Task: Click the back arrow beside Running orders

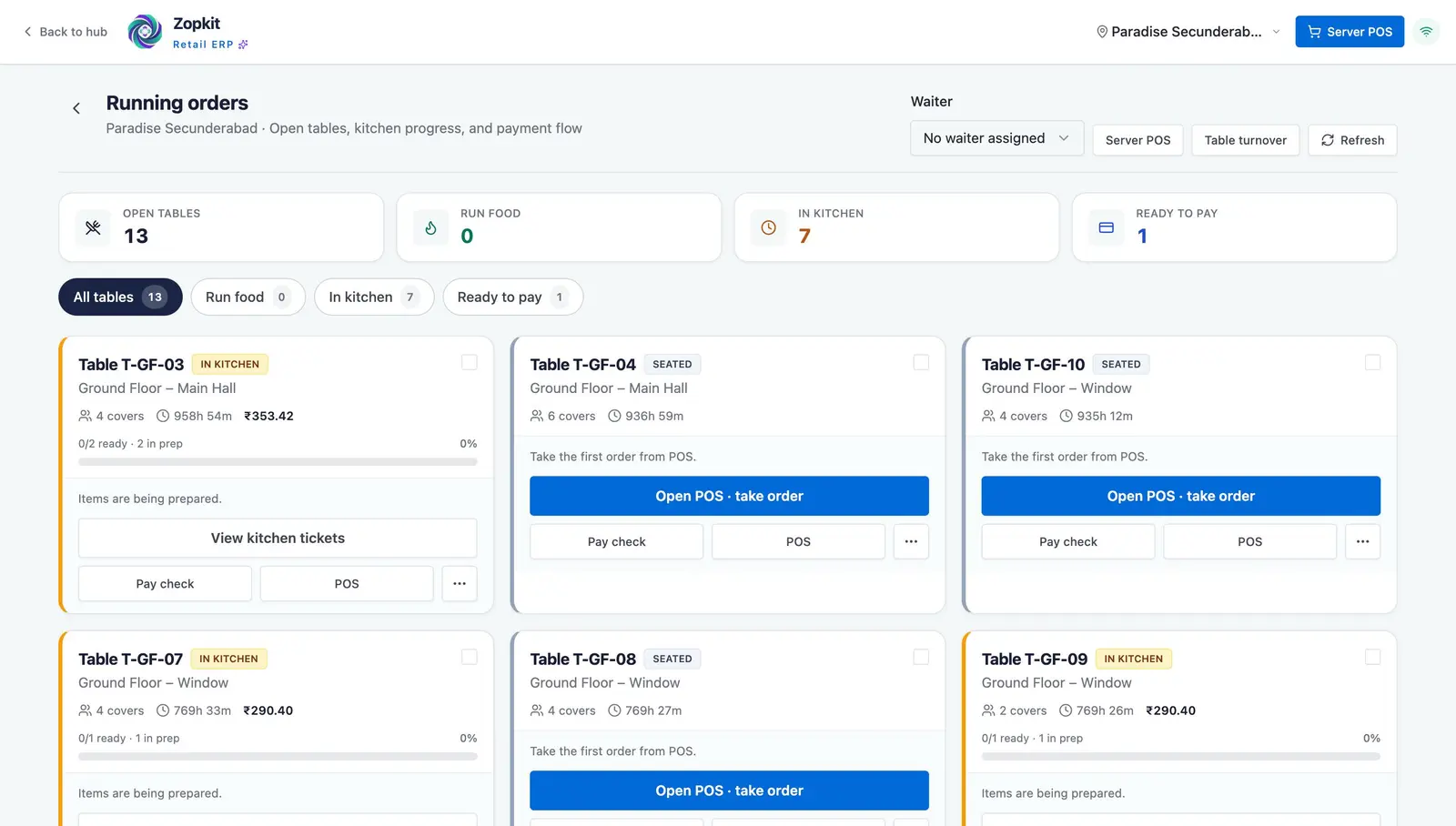Action: coord(76,108)
